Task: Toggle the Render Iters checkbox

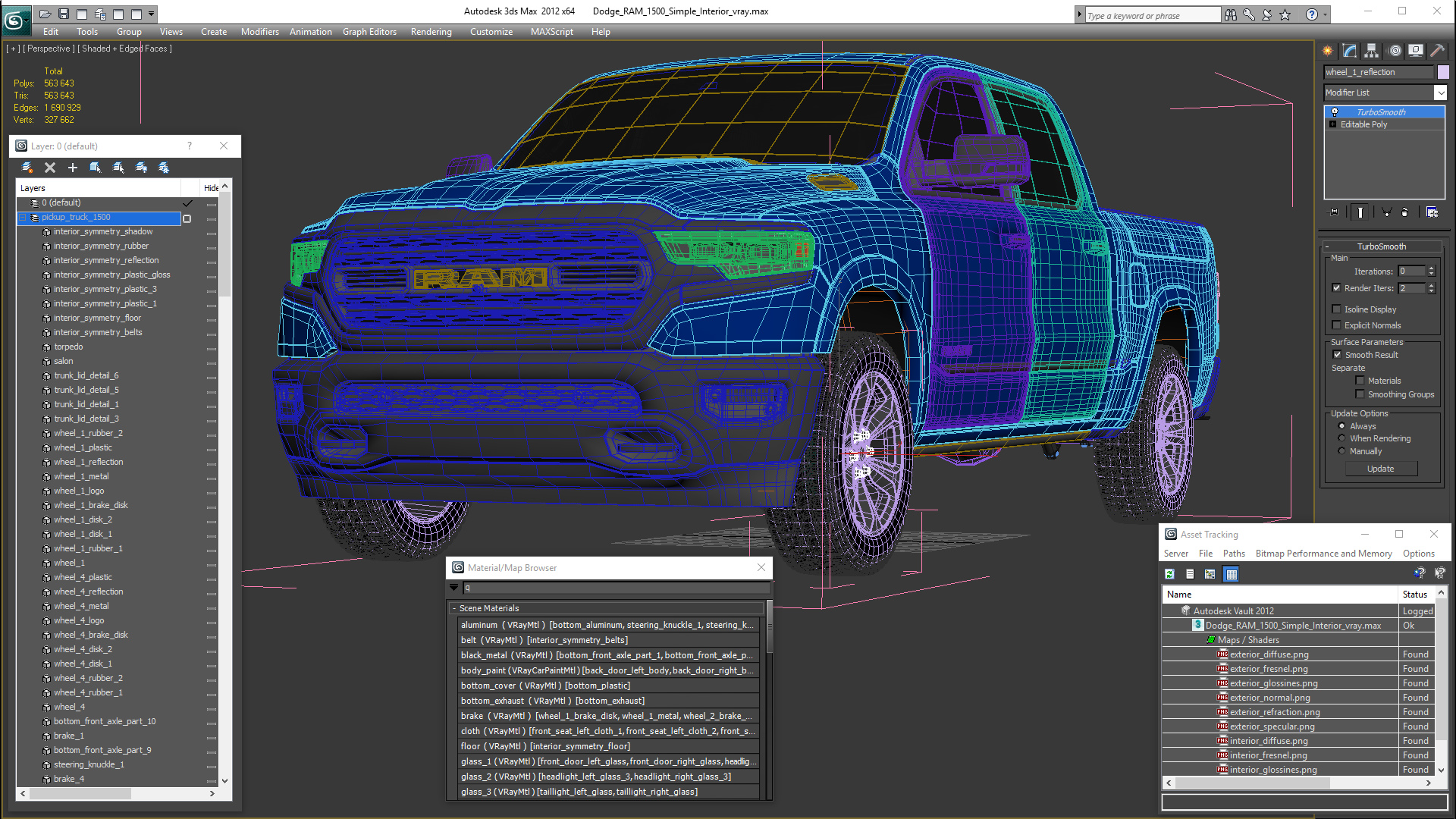Action: coord(1337,288)
